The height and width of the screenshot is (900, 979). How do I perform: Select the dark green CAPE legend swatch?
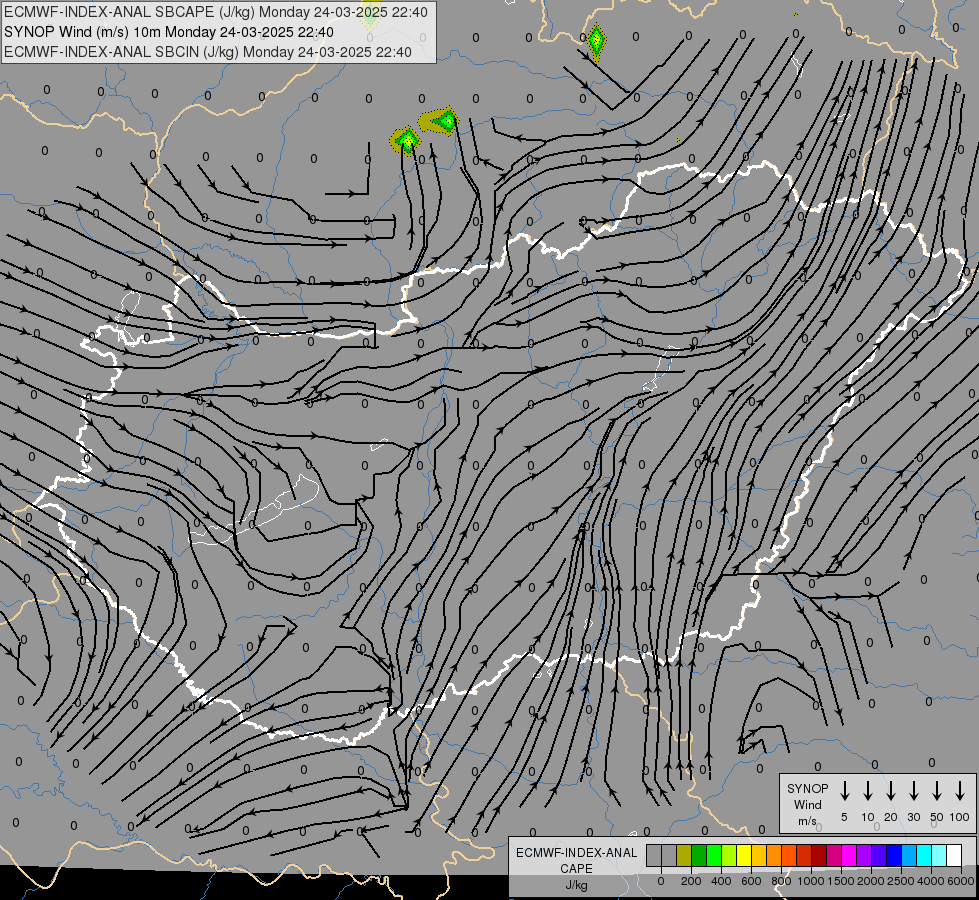pyautogui.click(x=699, y=856)
